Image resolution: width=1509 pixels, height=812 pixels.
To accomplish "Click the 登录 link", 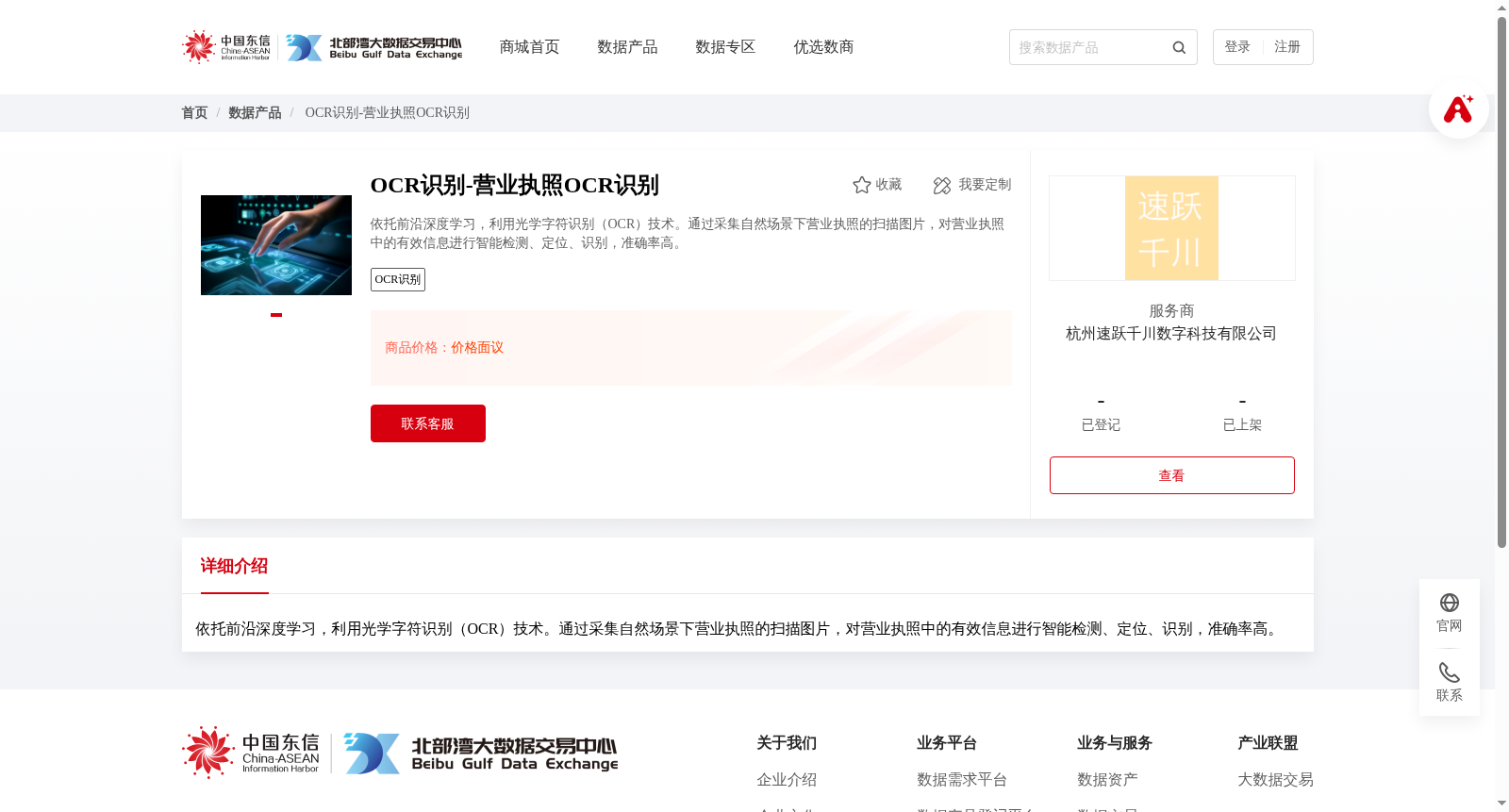I will click(1237, 47).
